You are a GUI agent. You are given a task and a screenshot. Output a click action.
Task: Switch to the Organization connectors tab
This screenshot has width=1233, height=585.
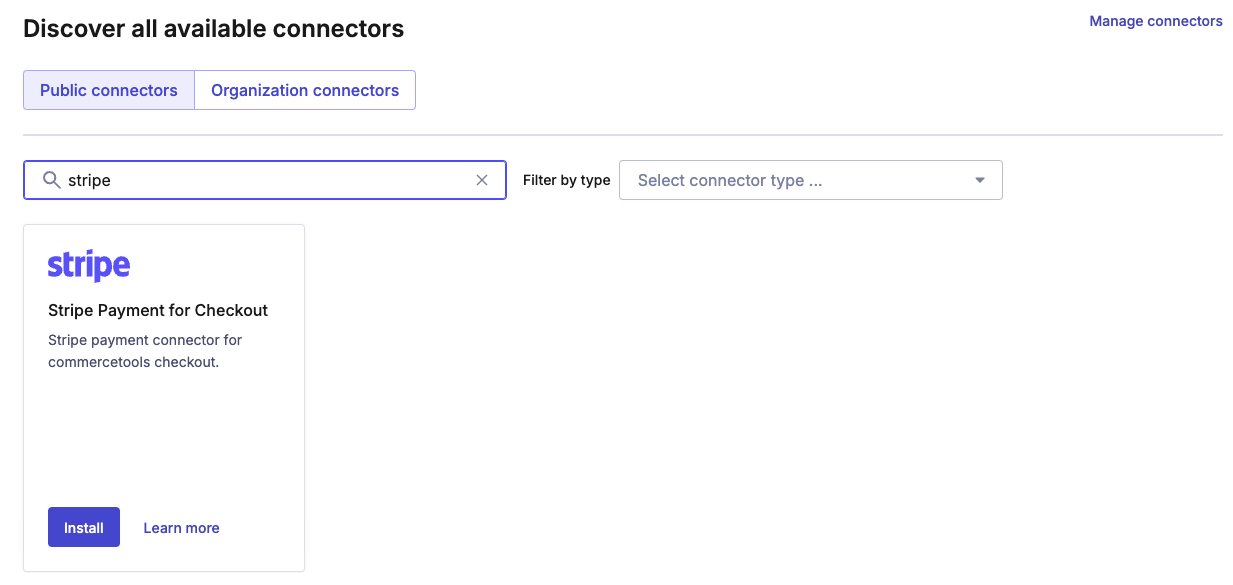(305, 90)
